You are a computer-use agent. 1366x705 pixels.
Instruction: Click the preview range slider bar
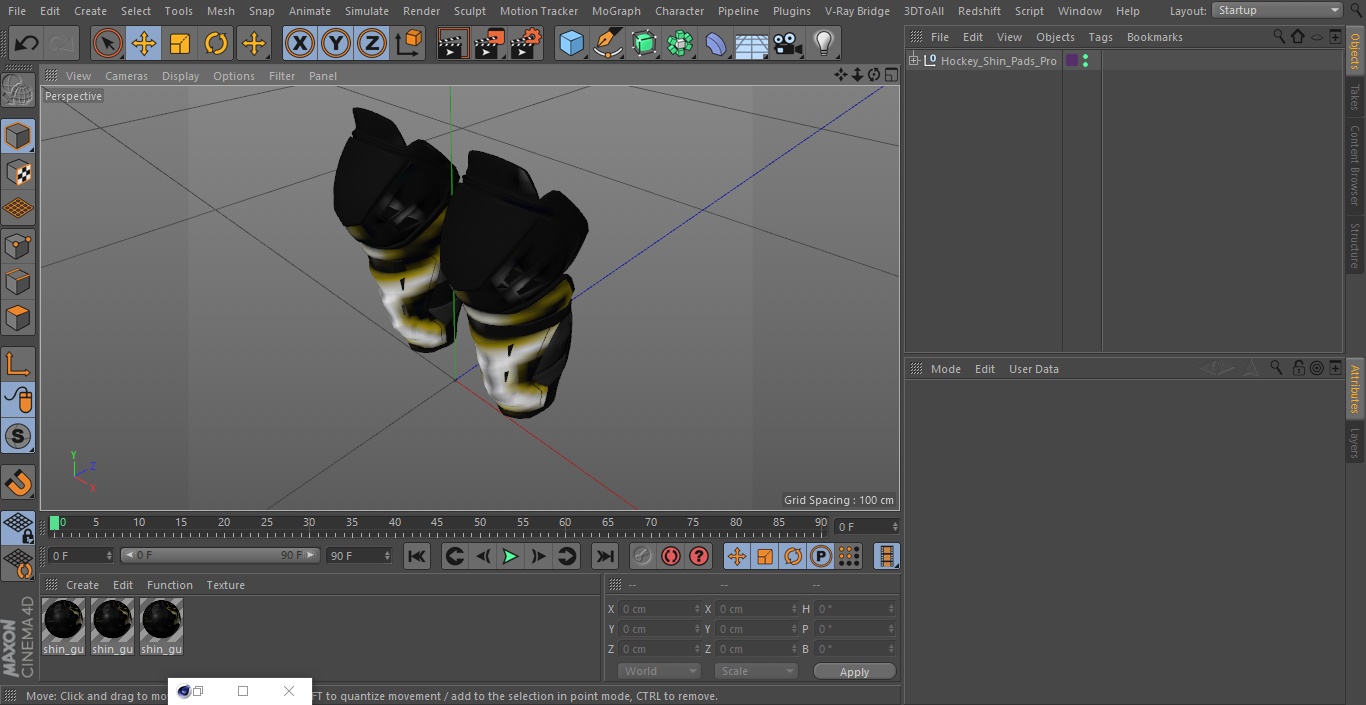coord(220,555)
